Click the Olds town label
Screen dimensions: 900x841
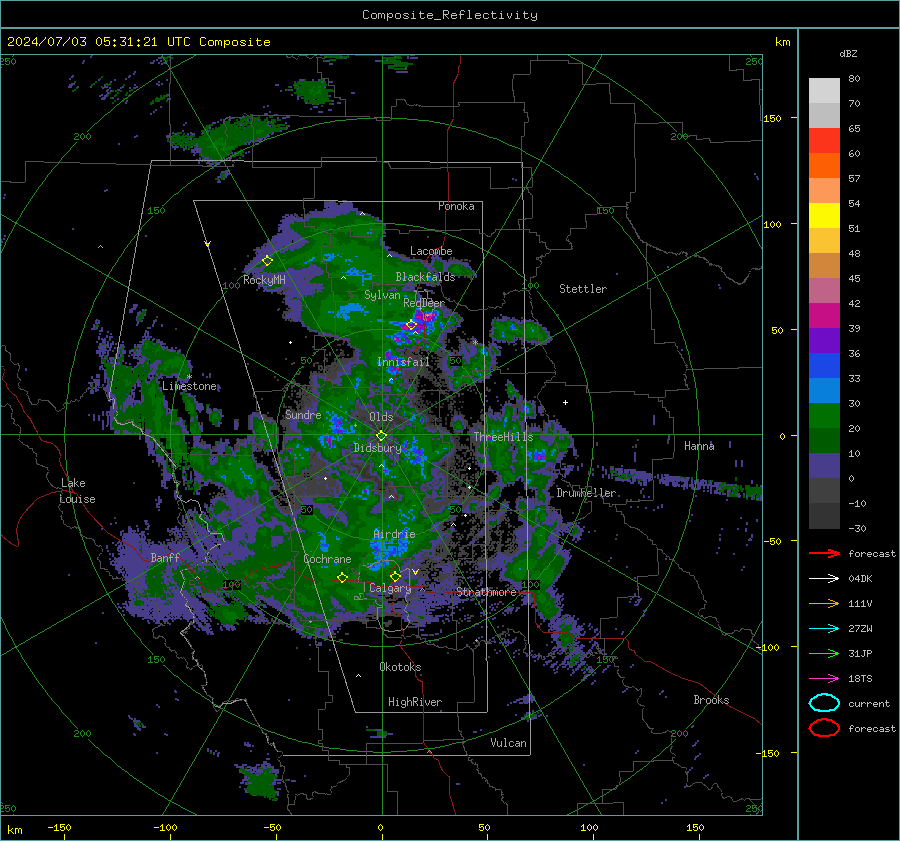381,417
